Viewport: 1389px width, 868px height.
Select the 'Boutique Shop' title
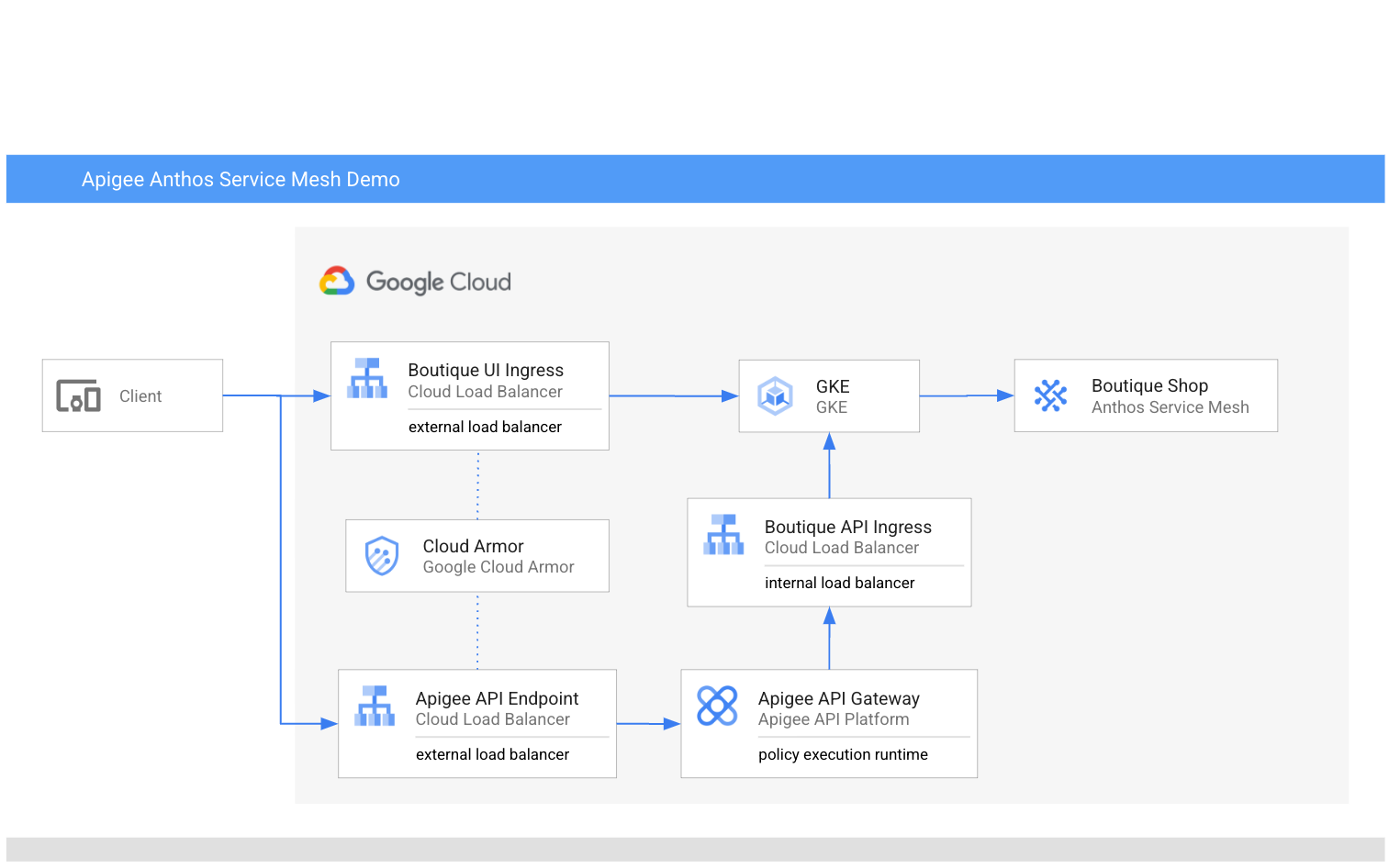tap(1149, 385)
